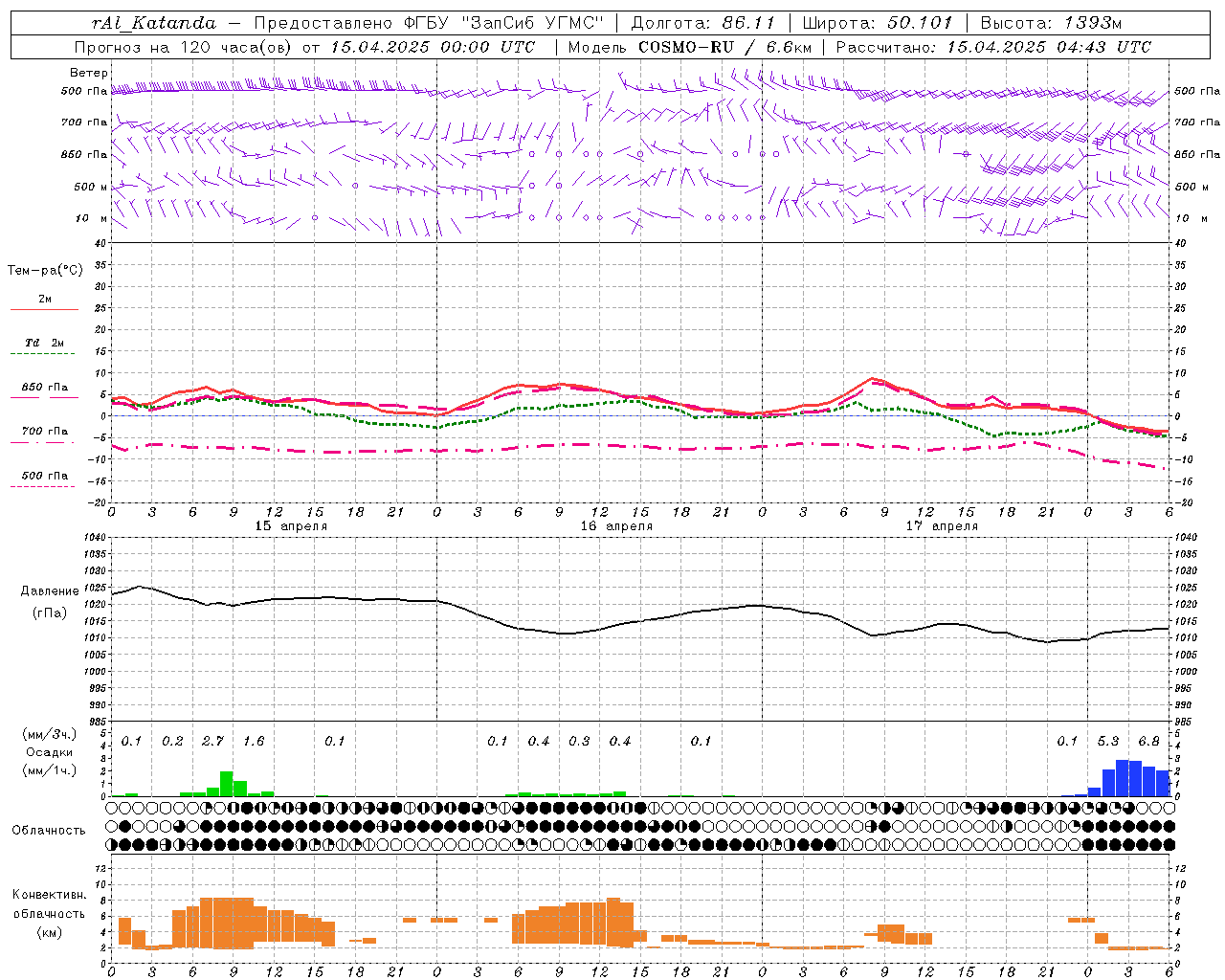Click the 'Осадки' precipitation label
This screenshot has height=980, width=1225.
[x=50, y=752]
